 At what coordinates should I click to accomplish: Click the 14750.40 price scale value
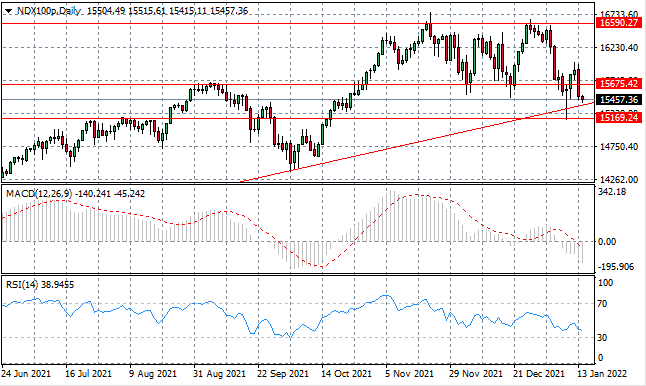618,147
